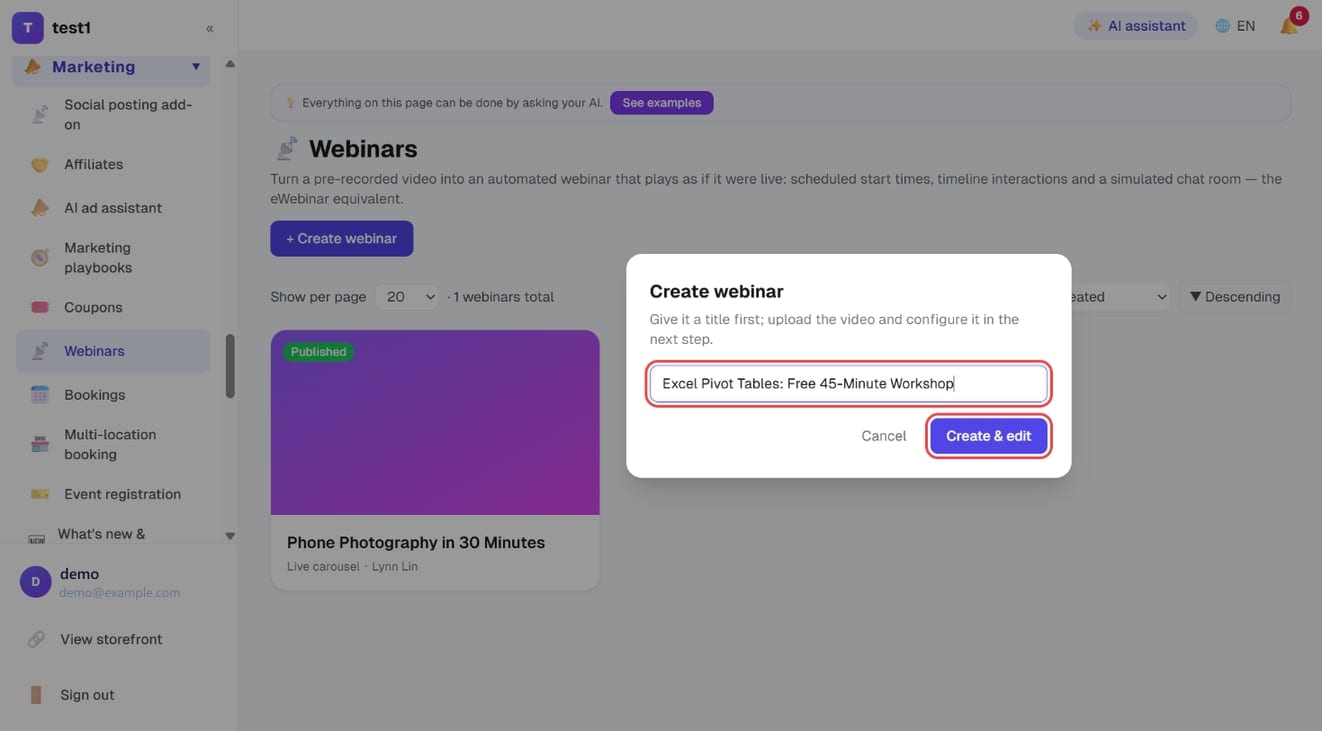The image size is (1322, 731).
Task: Click the Sign out door icon
Action: 36,695
